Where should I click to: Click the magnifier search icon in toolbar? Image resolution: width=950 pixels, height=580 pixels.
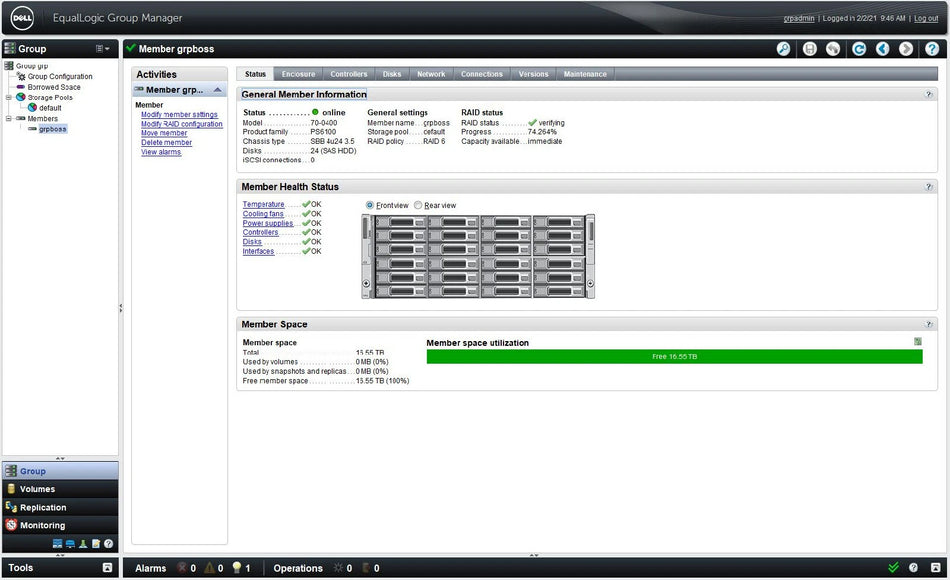point(783,49)
